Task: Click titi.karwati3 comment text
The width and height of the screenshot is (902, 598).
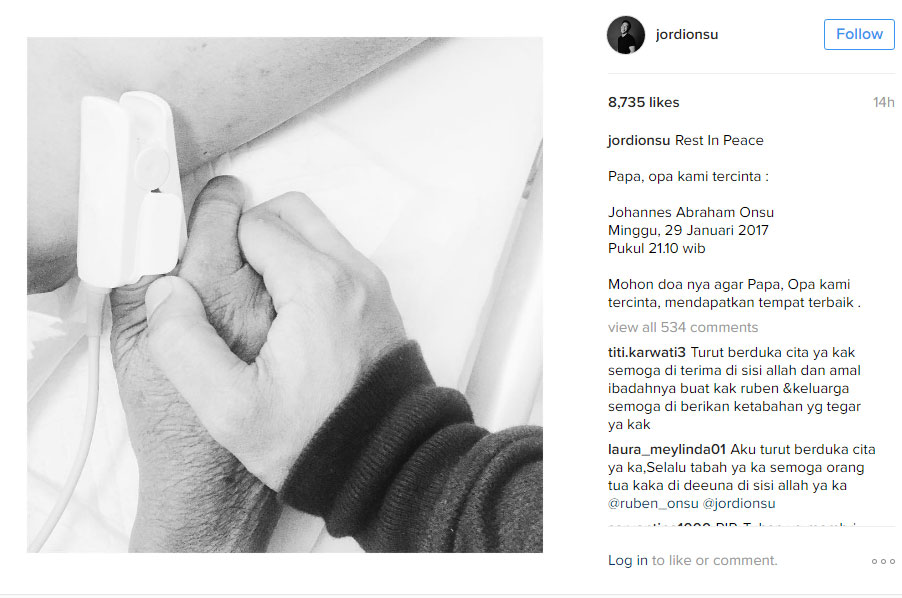Action: tap(735, 389)
